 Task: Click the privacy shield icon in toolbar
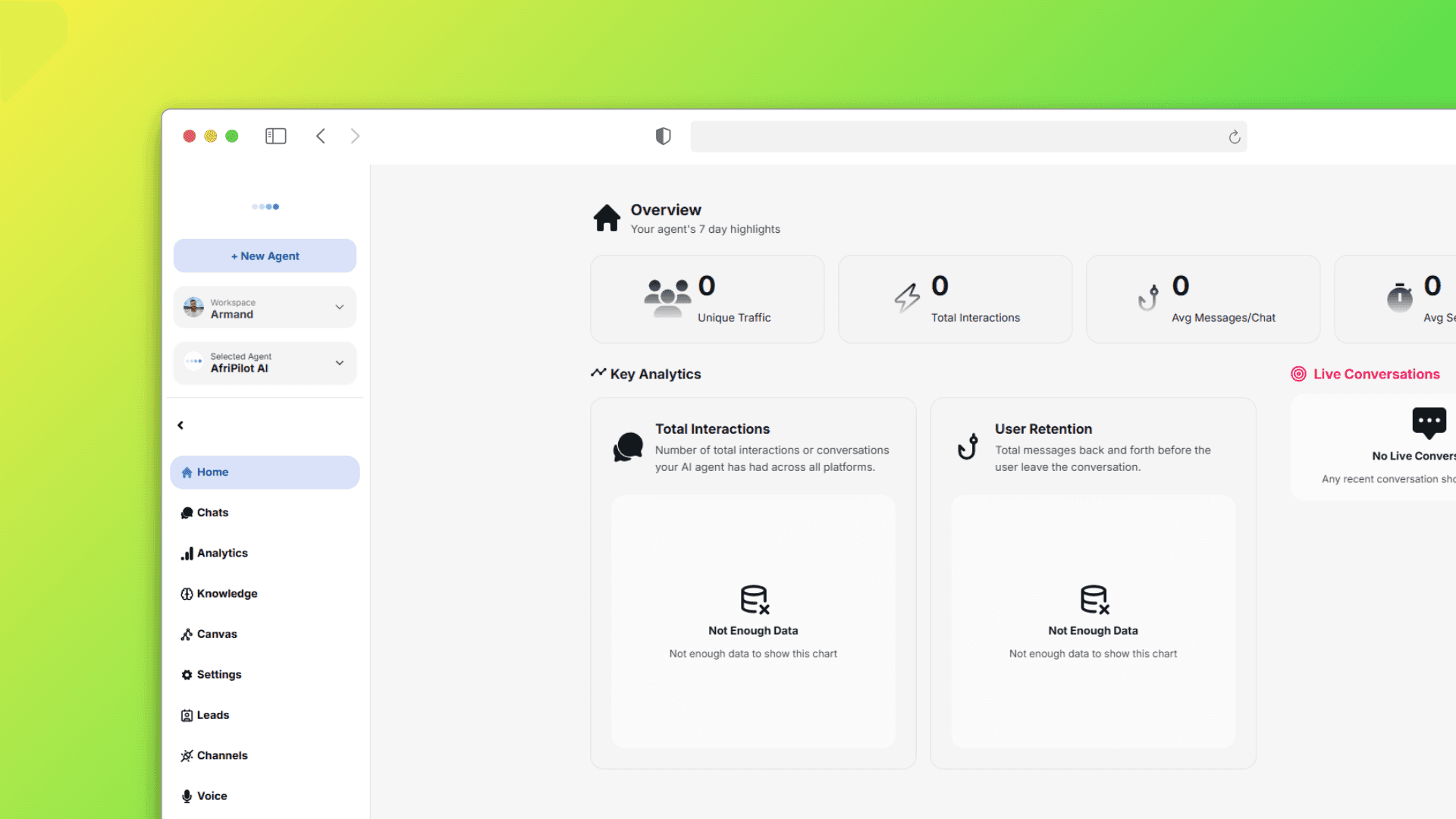click(663, 136)
